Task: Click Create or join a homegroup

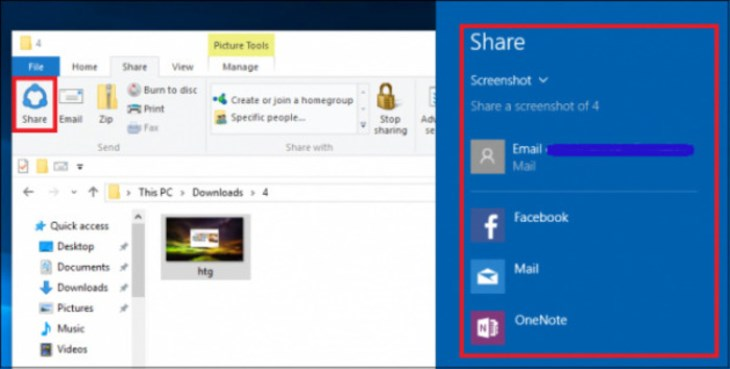Action: click(x=283, y=100)
